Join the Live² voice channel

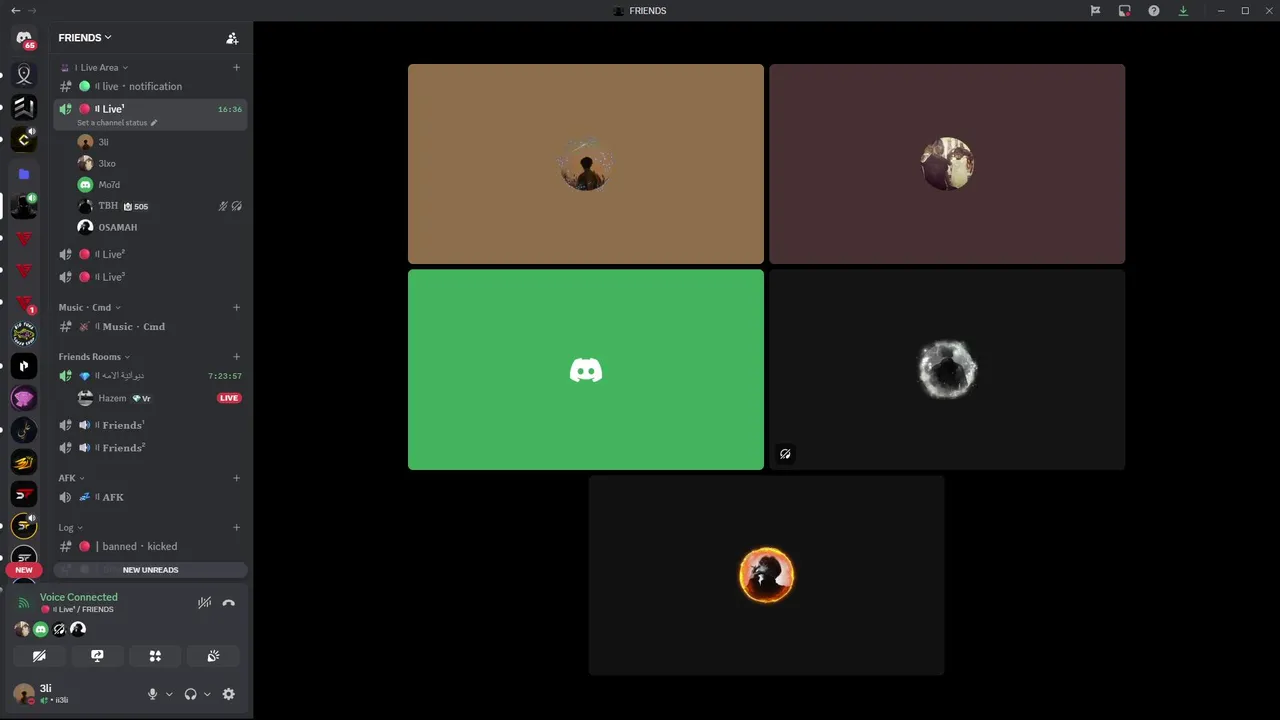tap(150, 254)
